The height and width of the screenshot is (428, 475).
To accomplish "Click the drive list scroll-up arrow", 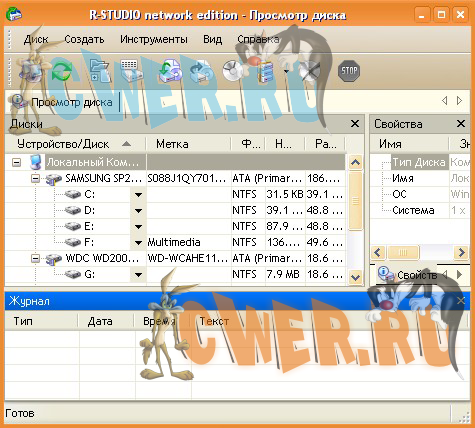I will (355, 163).
